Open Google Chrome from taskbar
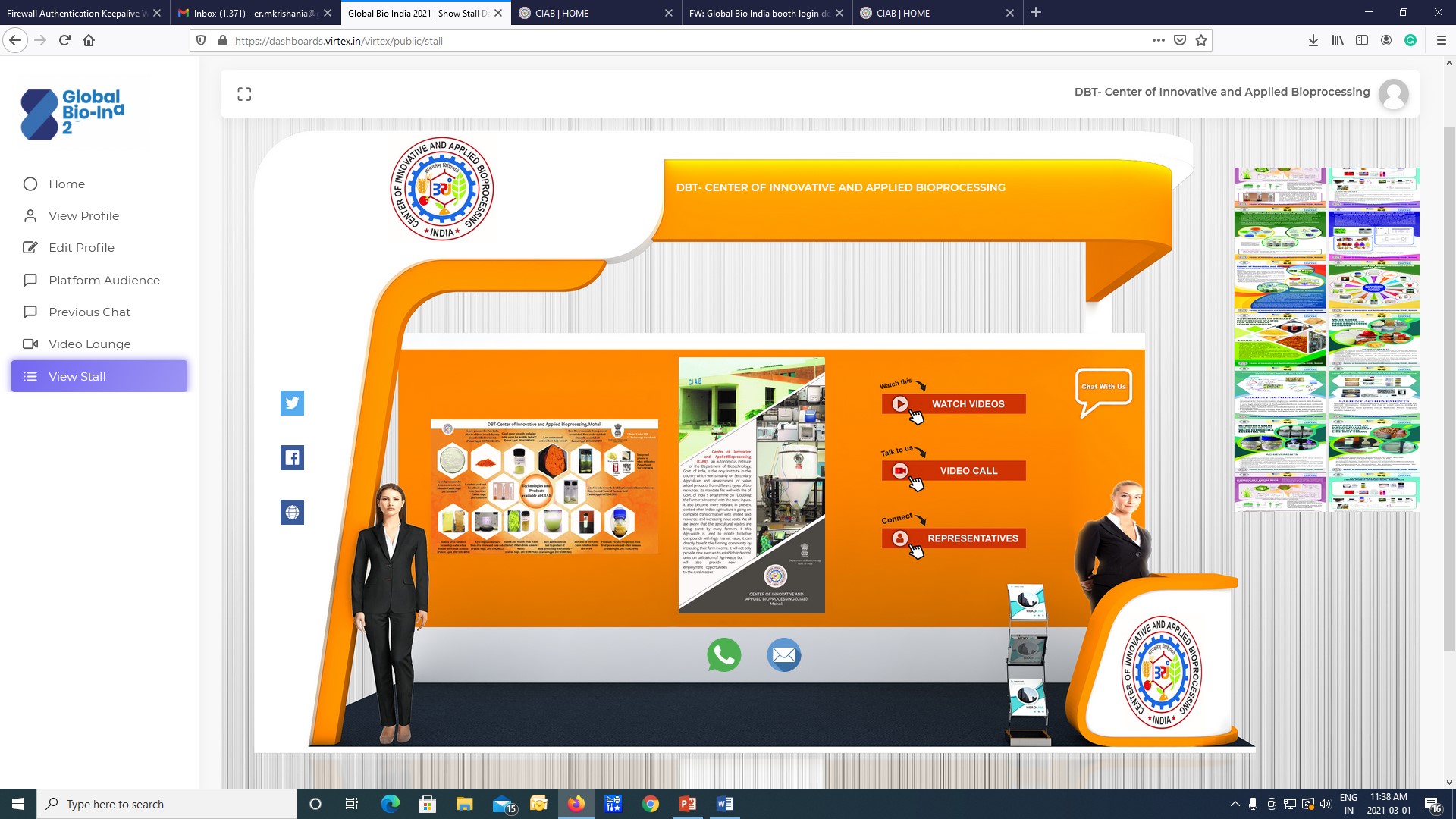The height and width of the screenshot is (819, 1456). point(651,804)
